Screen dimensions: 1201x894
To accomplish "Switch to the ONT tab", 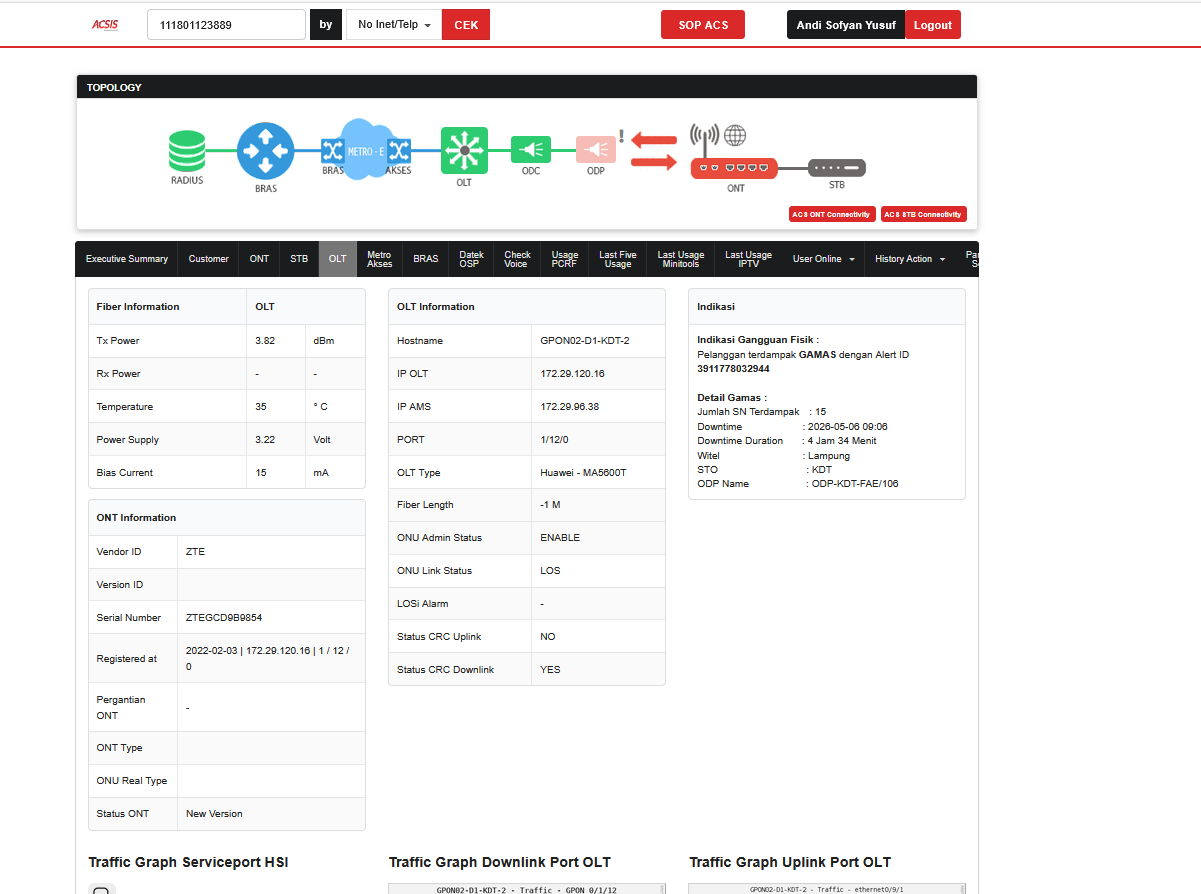I will (259, 259).
